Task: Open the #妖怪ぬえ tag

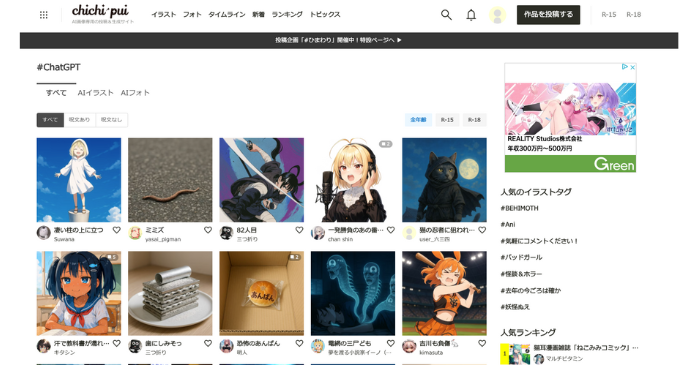Action: click(x=515, y=307)
